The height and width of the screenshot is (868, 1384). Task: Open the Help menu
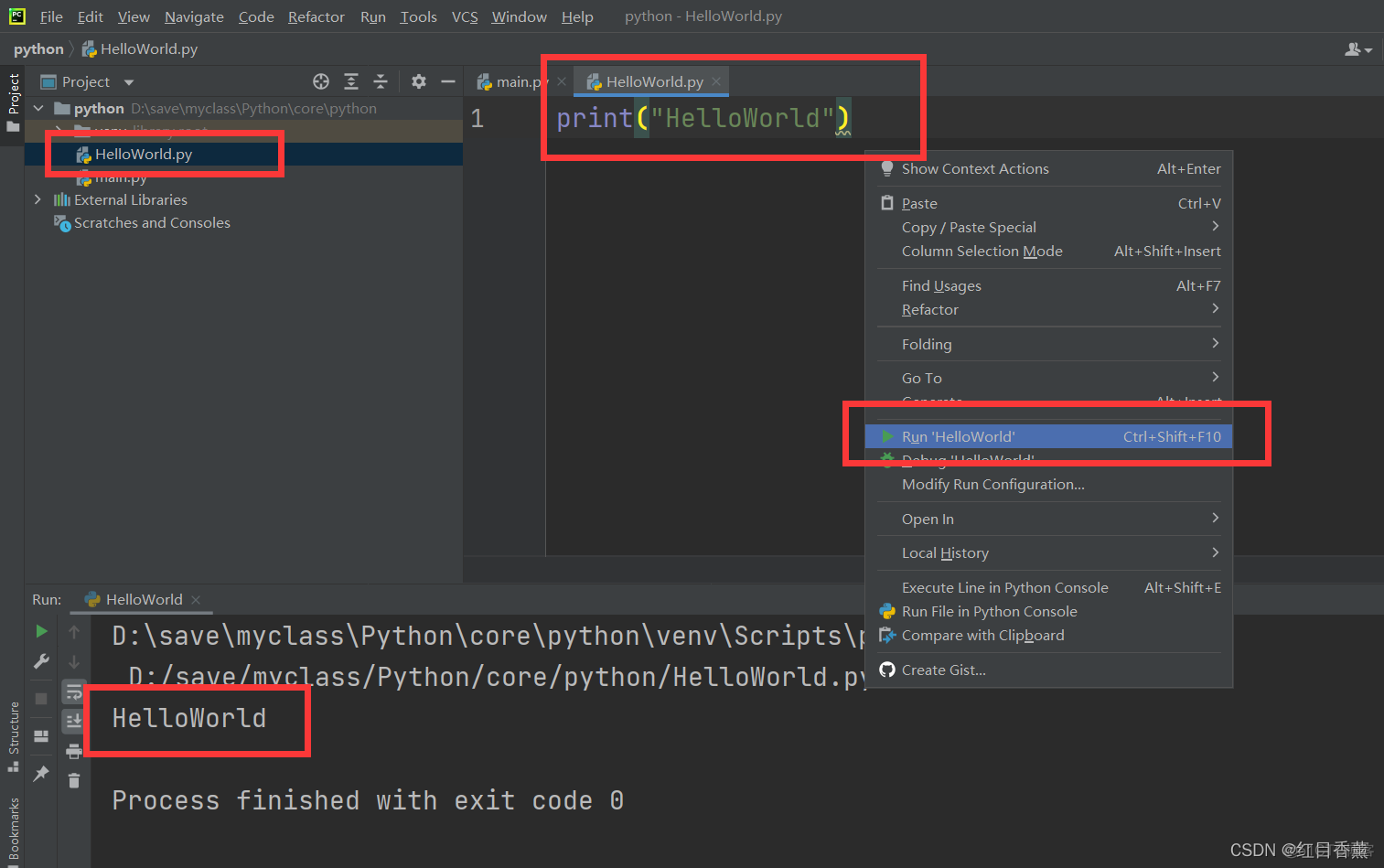(x=577, y=16)
